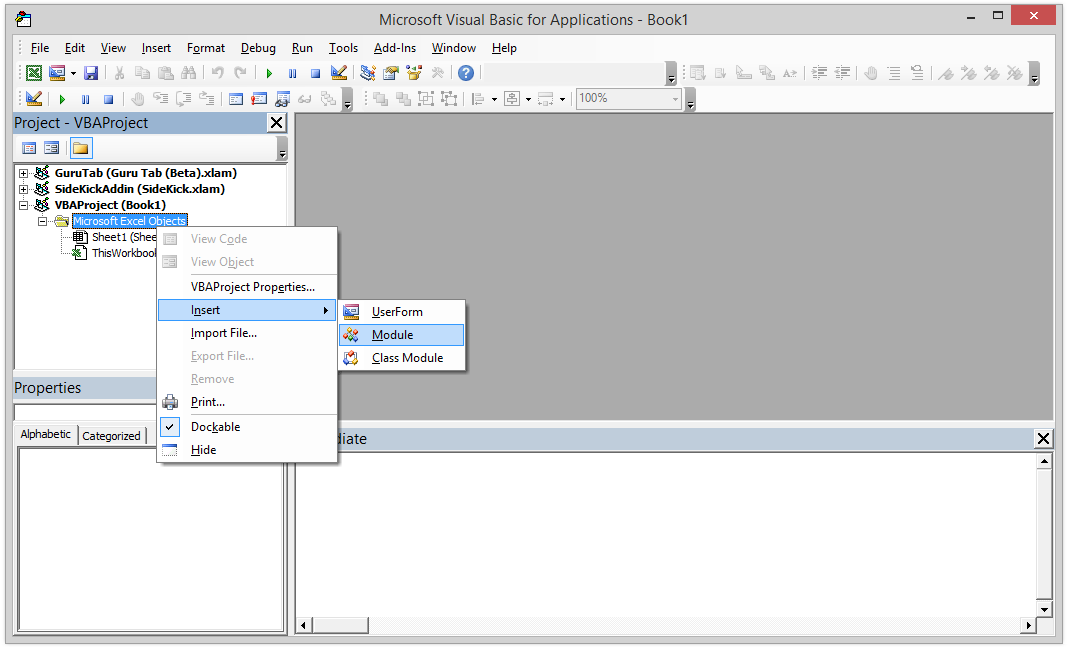Expand the GuruTab project tree node
Image resolution: width=1068 pixels, height=647 pixels.
tap(23, 173)
